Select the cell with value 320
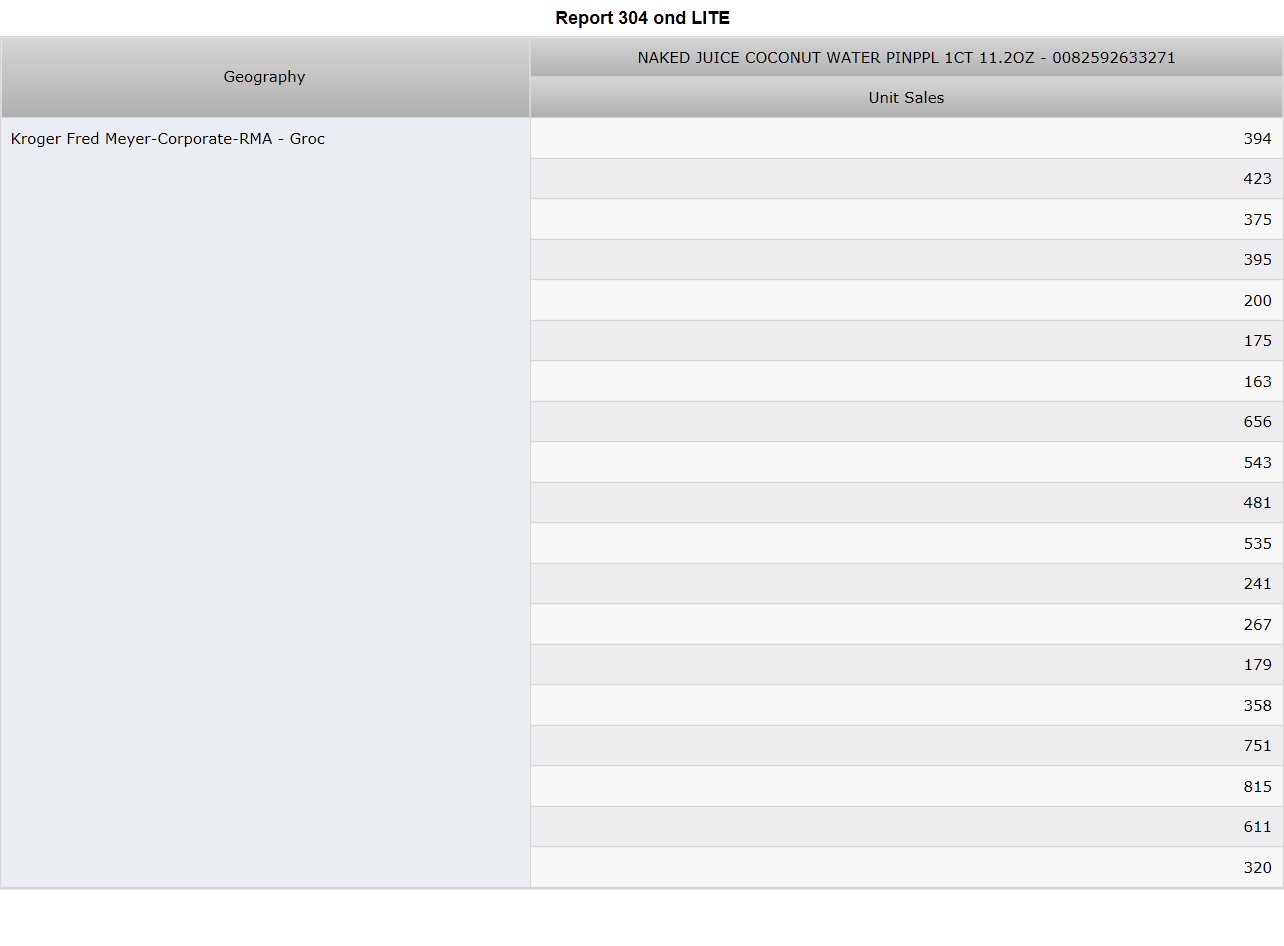1284x946 pixels. (x=906, y=867)
